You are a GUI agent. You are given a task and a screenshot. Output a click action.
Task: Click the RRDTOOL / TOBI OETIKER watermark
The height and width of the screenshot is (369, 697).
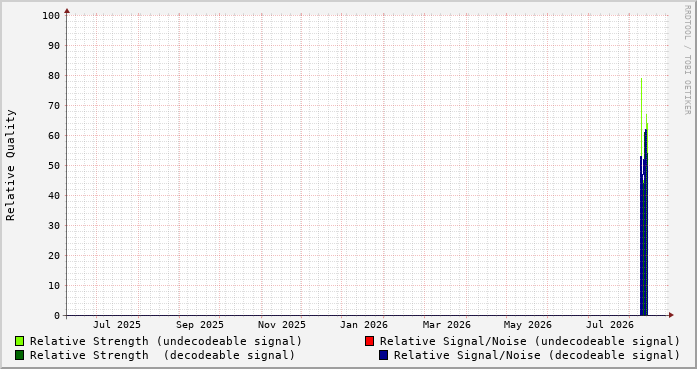point(688,60)
